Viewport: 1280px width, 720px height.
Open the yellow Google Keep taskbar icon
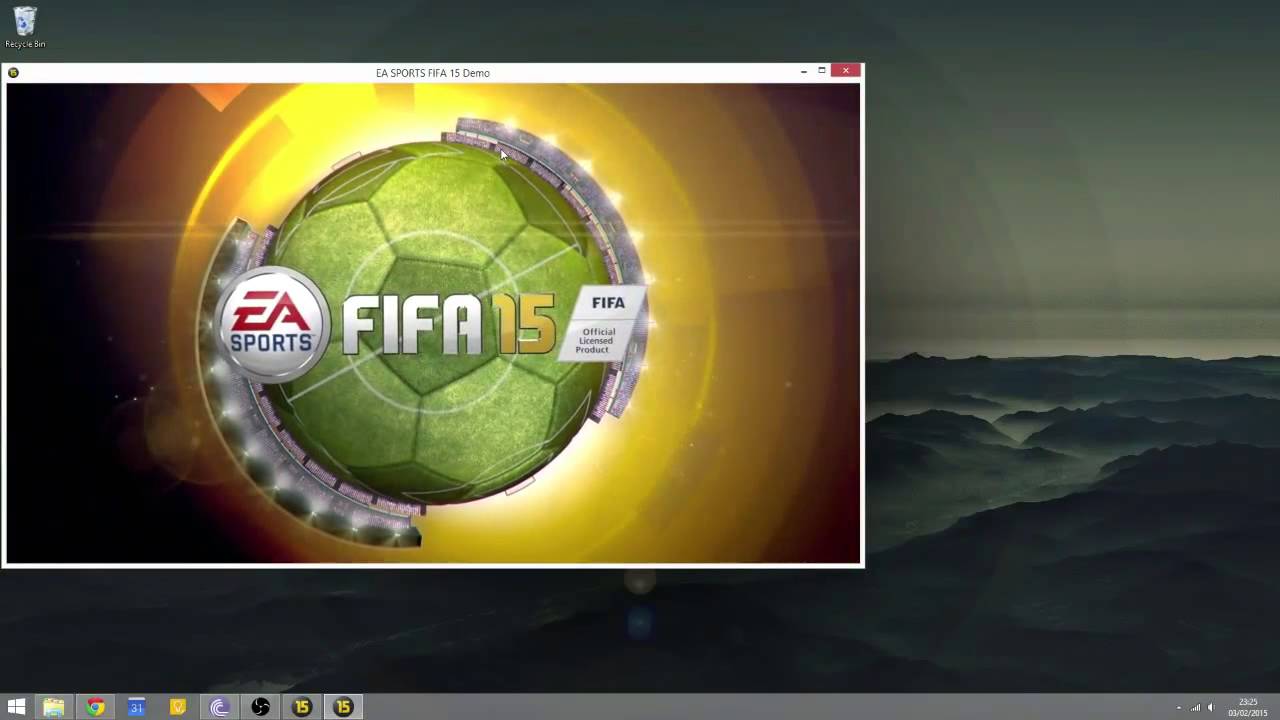pos(178,707)
